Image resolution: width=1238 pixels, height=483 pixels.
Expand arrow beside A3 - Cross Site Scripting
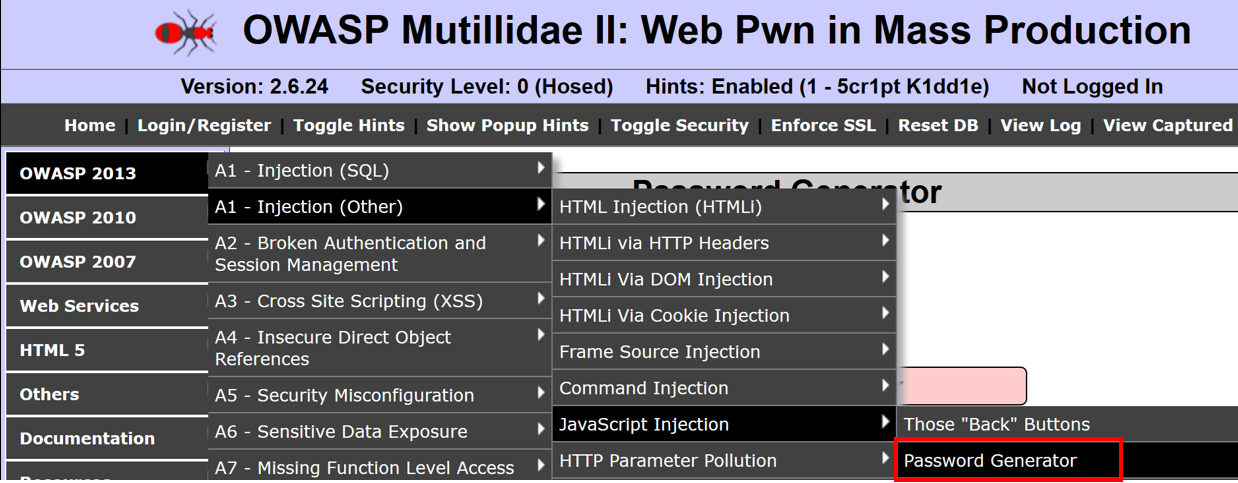coord(541,298)
